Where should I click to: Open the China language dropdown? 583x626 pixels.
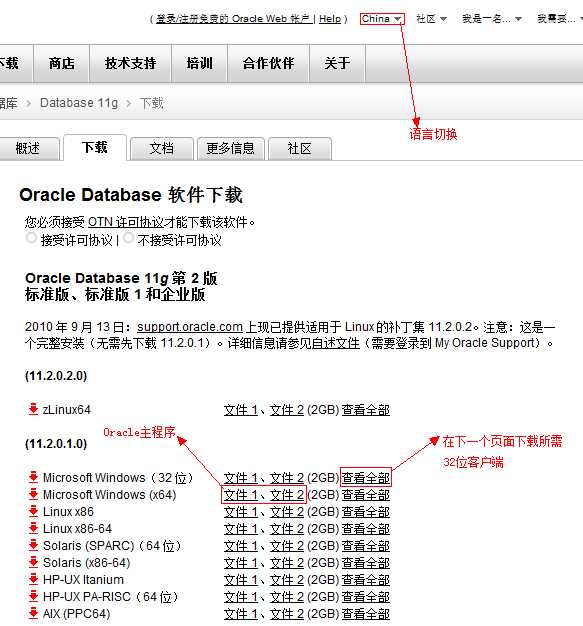(x=382, y=19)
